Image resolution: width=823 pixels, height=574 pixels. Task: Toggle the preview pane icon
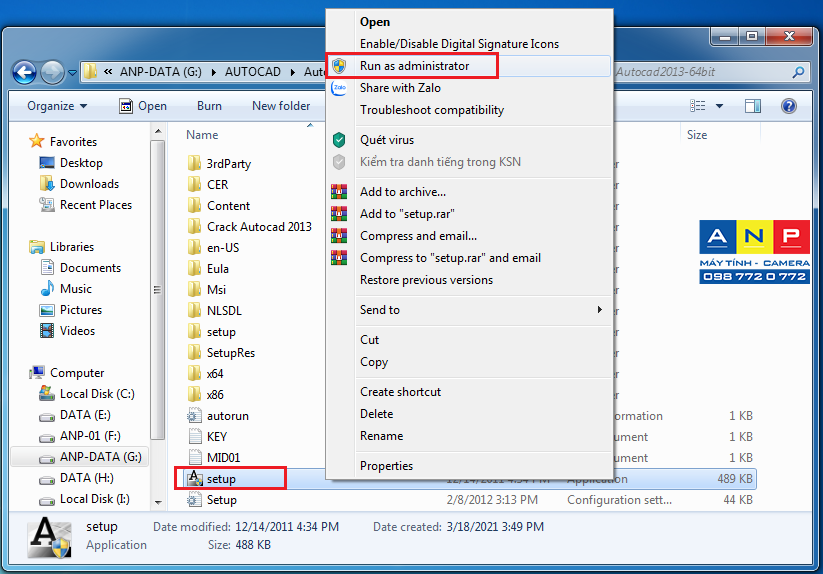pyautogui.click(x=753, y=106)
